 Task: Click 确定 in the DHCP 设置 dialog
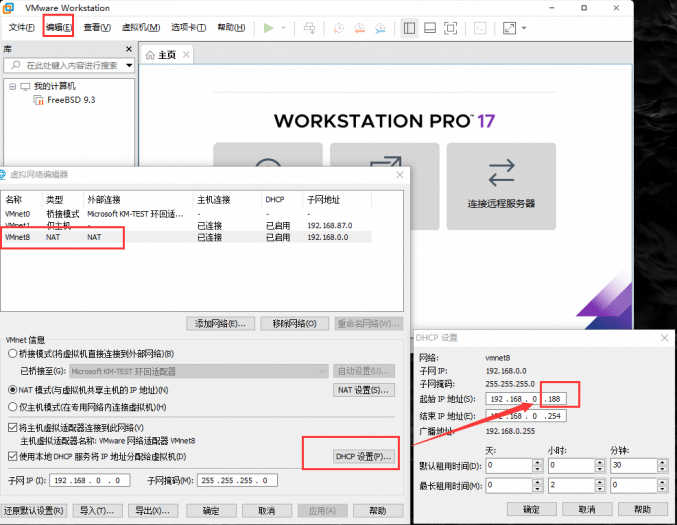[x=531, y=509]
